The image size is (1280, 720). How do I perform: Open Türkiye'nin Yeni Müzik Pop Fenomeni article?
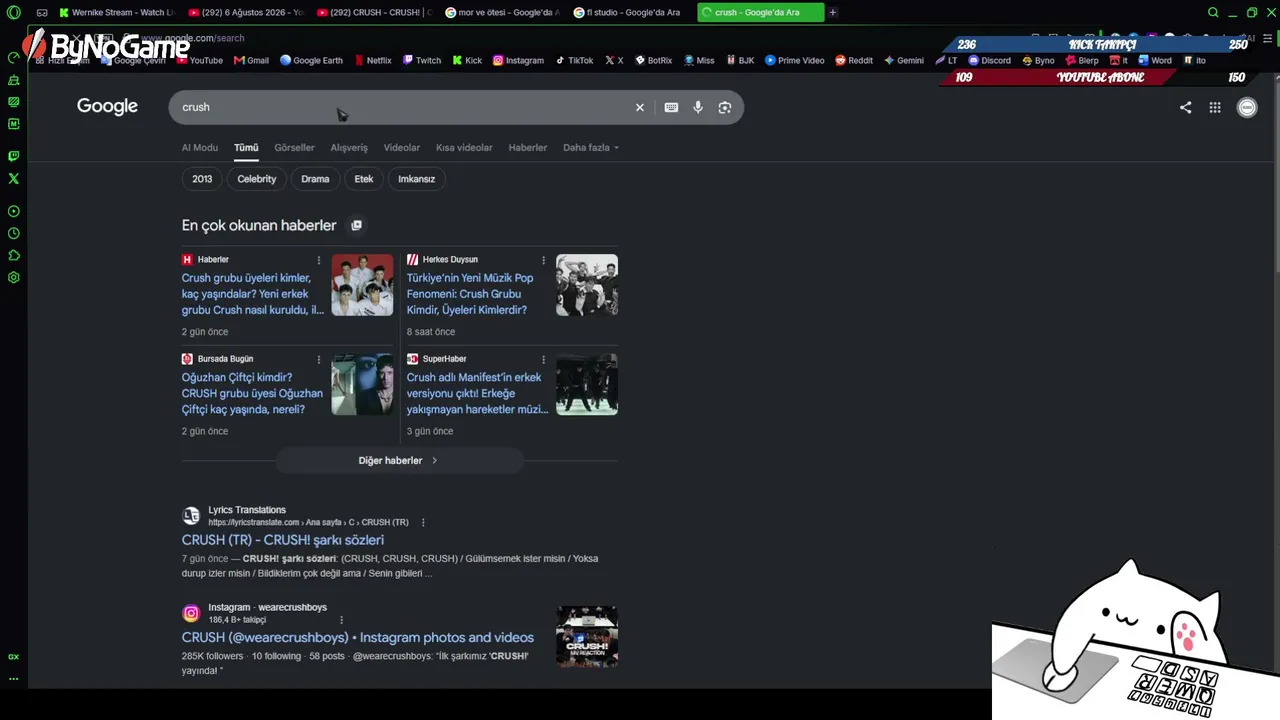(x=470, y=294)
